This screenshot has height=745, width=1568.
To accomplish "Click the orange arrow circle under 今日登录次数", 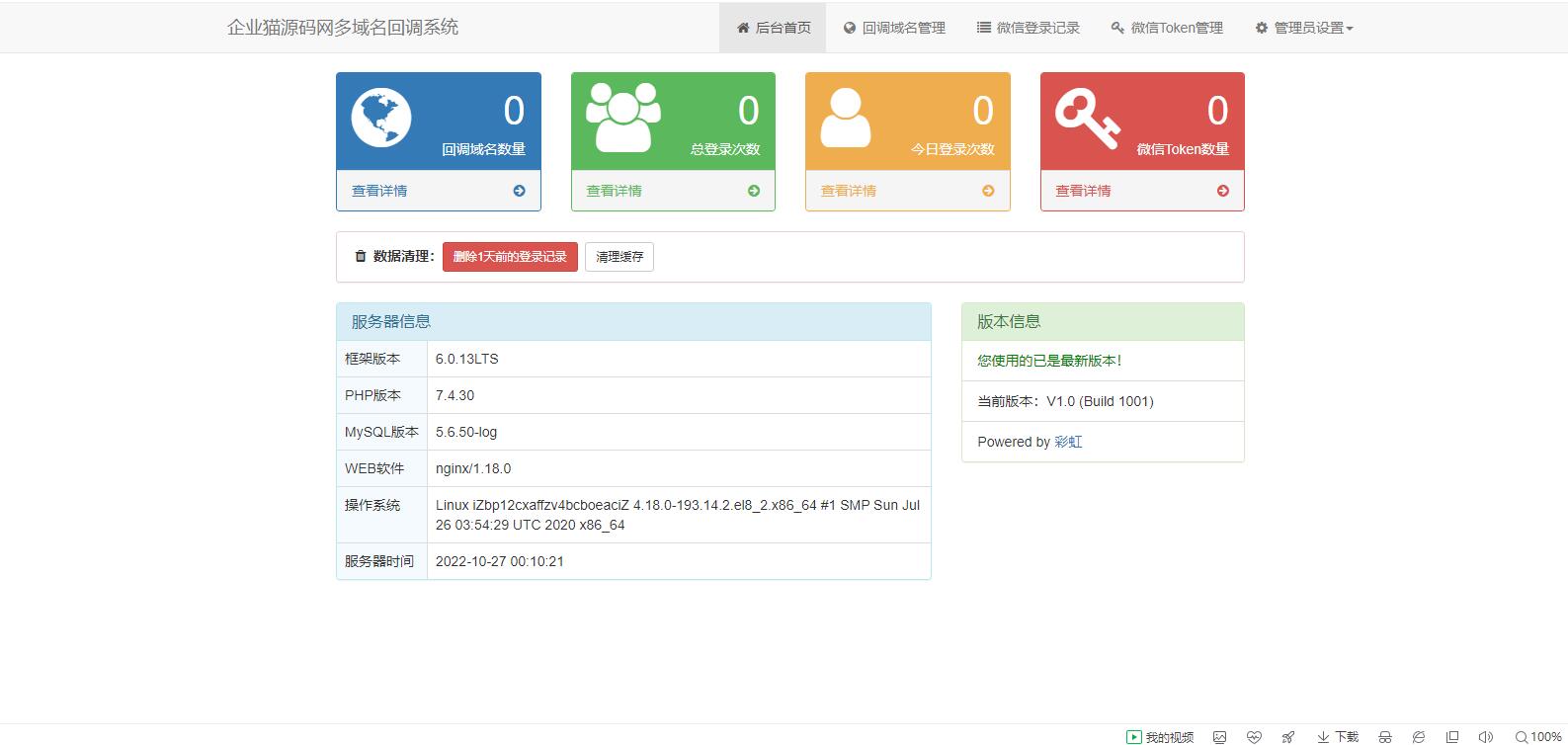I will (x=988, y=191).
